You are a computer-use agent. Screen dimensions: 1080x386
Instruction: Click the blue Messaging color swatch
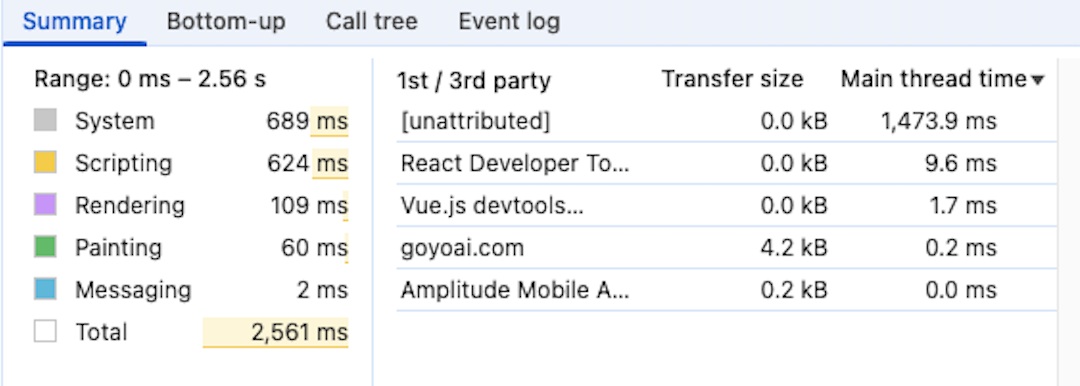[x=45, y=290]
